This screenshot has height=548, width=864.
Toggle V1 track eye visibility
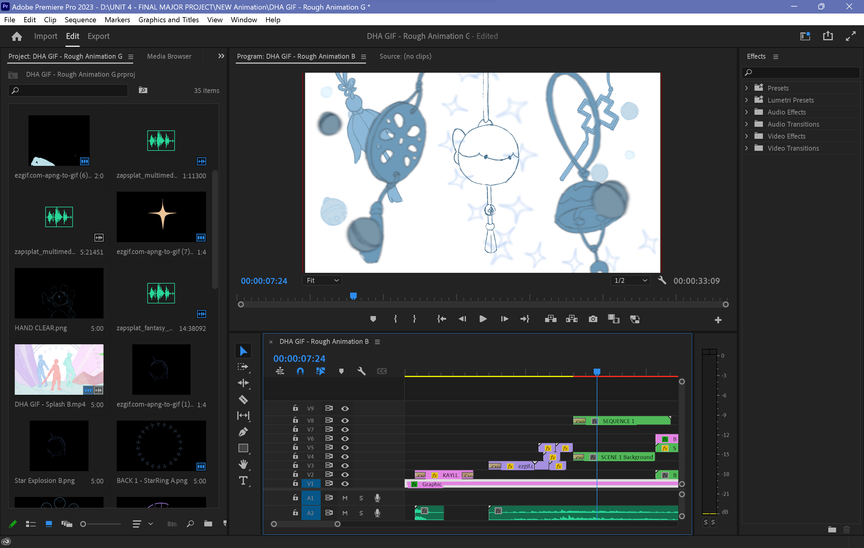(345, 484)
